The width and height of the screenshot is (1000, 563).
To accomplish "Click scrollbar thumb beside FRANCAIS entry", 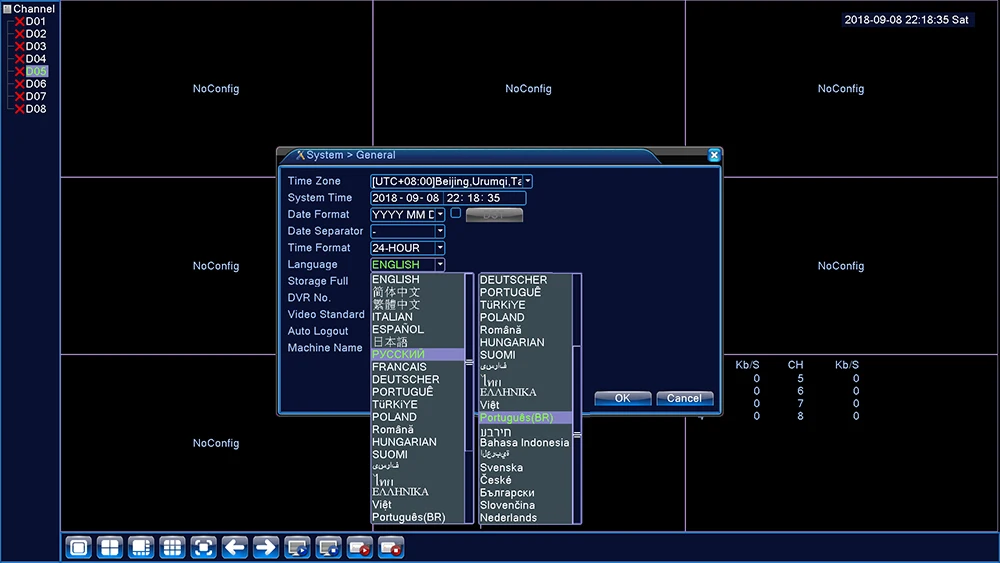I will 469,362.
